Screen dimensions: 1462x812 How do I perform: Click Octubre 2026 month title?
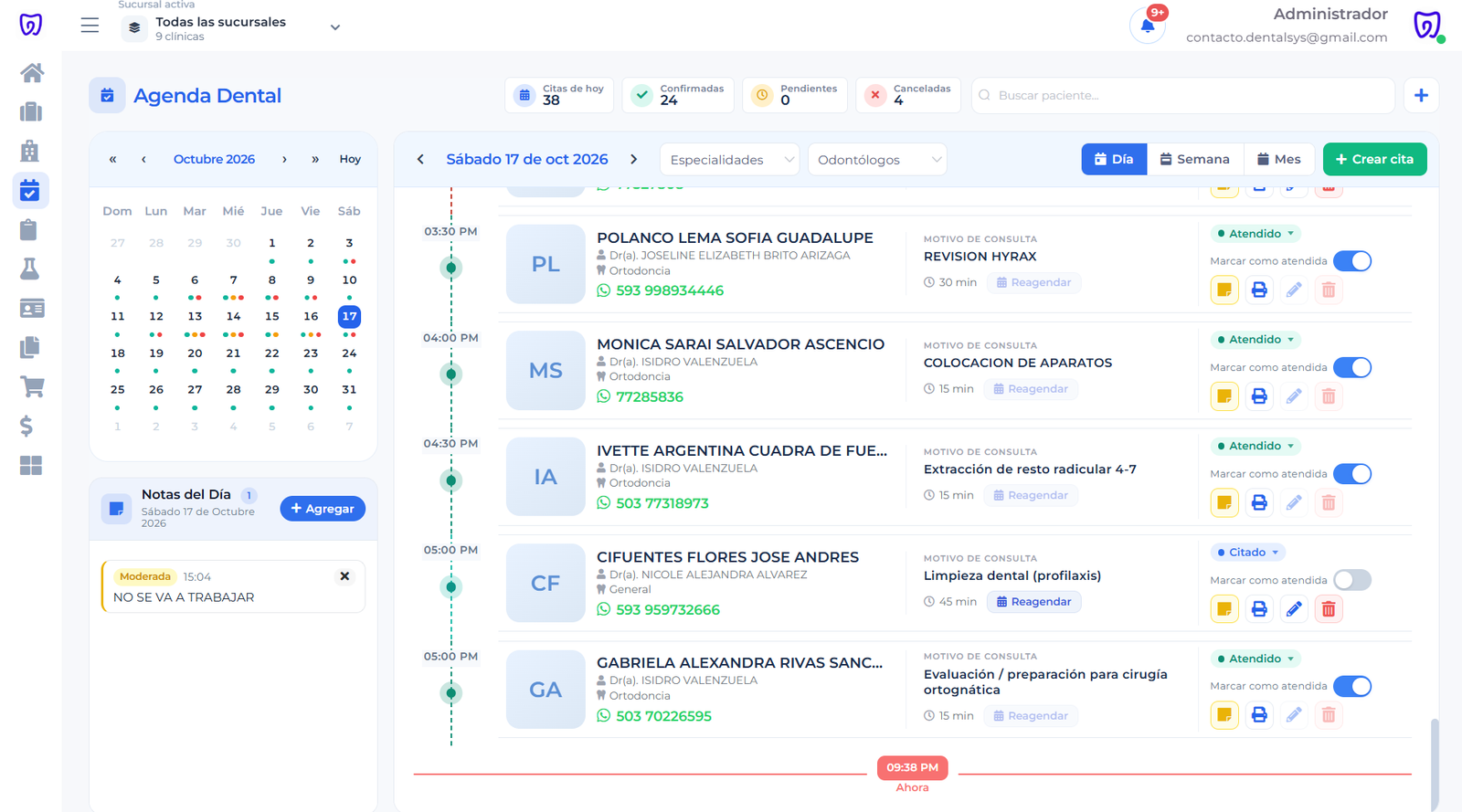tap(214, 159)
